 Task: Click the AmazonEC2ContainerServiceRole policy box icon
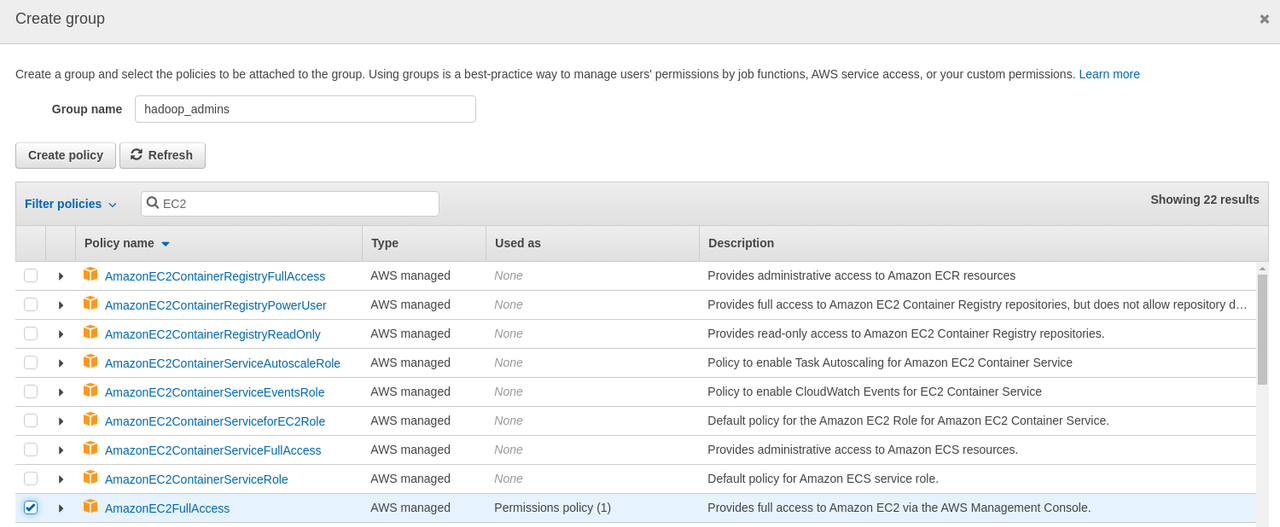(90, 477)
